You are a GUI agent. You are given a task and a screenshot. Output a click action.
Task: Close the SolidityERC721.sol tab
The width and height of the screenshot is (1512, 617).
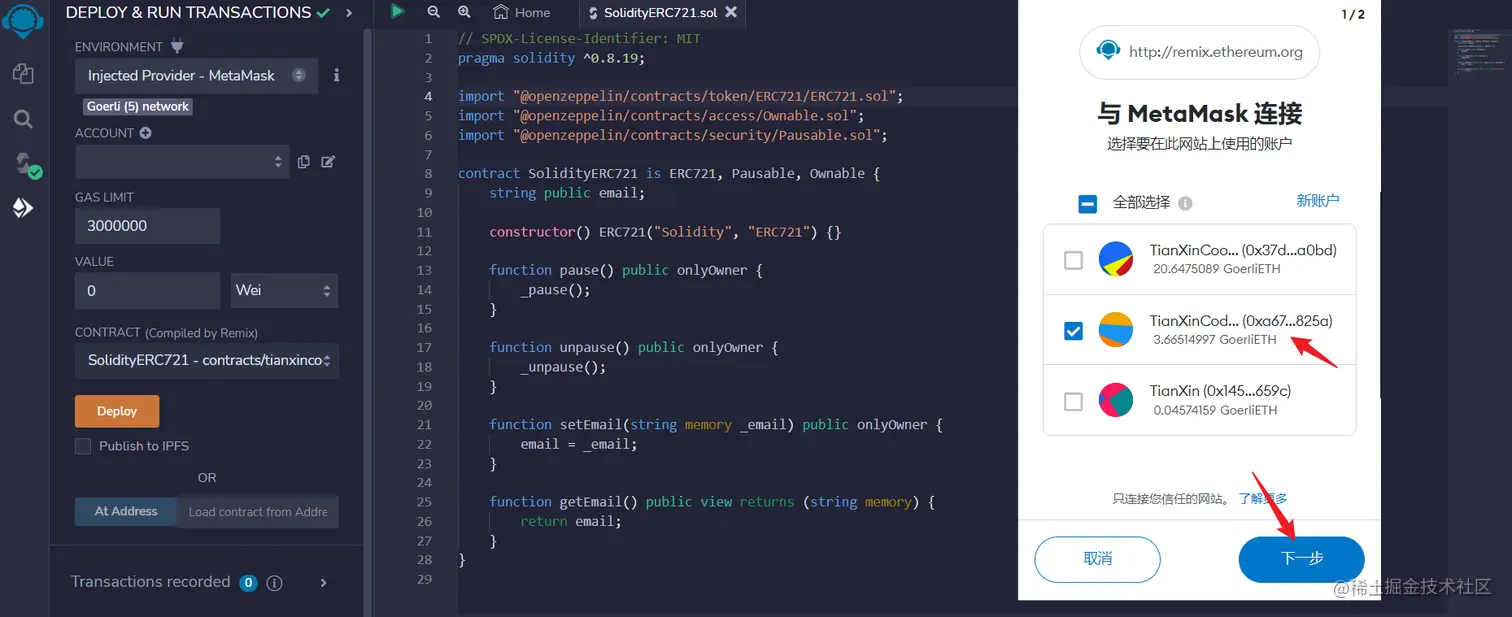(x=731, y=12)
